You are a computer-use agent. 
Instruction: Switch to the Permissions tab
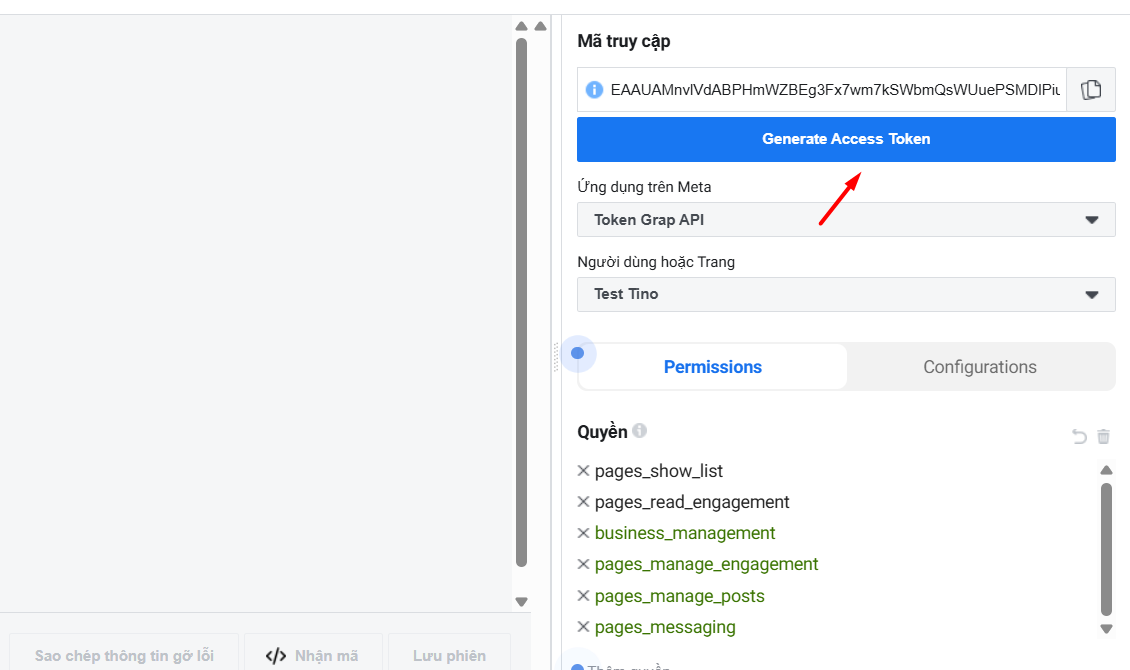[x=713, y=367]
